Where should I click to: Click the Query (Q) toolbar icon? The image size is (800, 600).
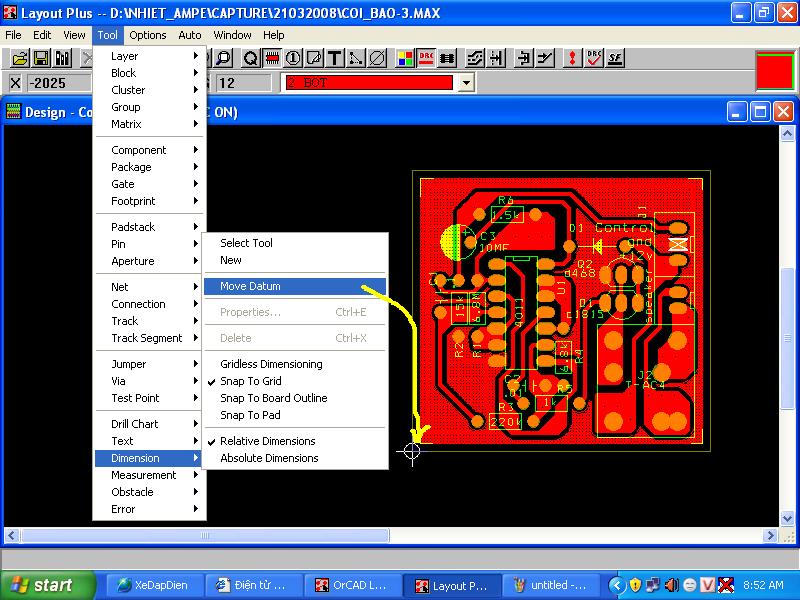[x=250, y=58]
